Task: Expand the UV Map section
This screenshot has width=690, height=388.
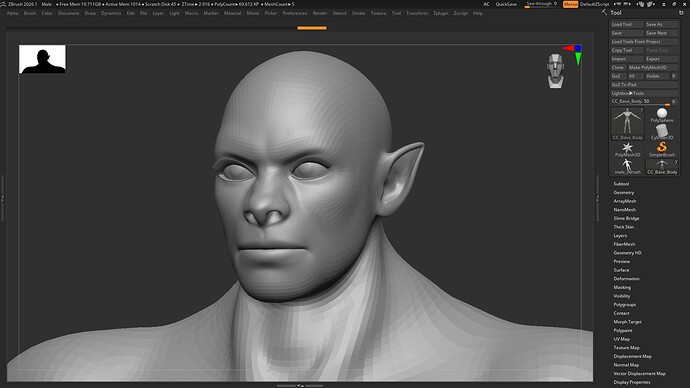Action: [x=621, y=339]
